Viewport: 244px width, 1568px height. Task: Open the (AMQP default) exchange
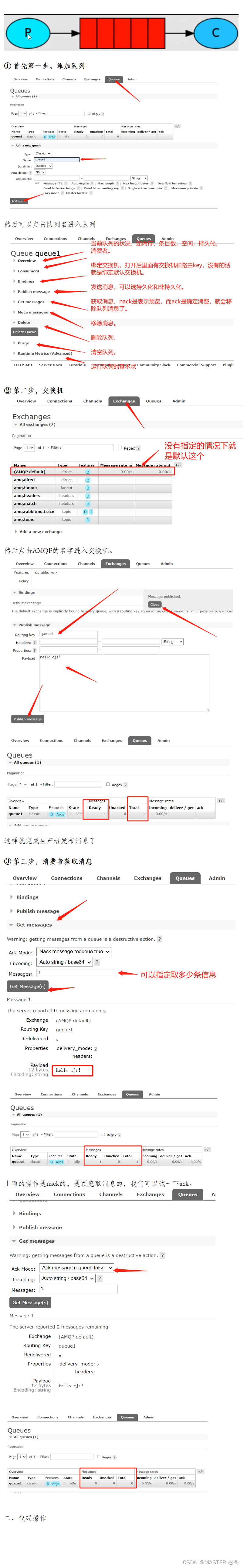click(x=29, y=472)
